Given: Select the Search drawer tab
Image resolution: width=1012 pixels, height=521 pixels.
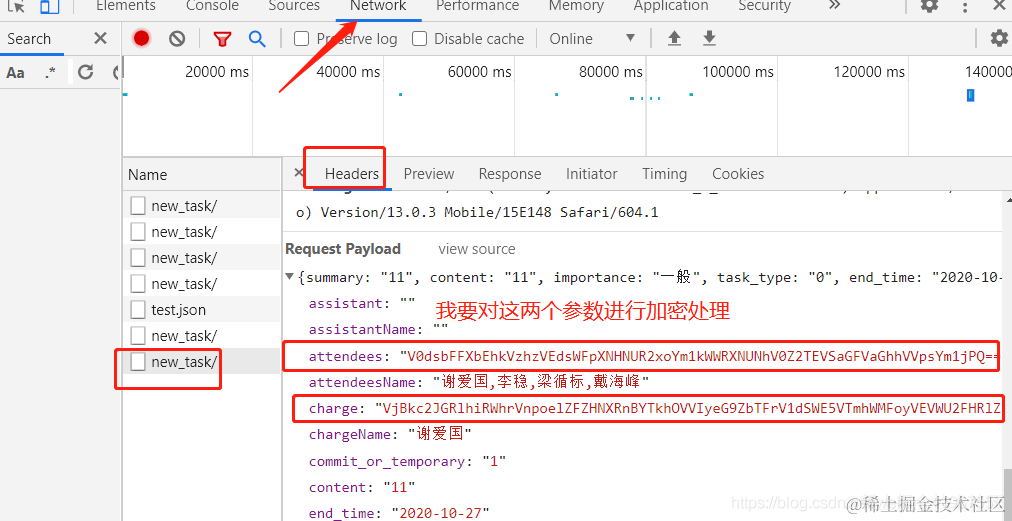Looking at the screenshot, I should click(x=29, y=39).
